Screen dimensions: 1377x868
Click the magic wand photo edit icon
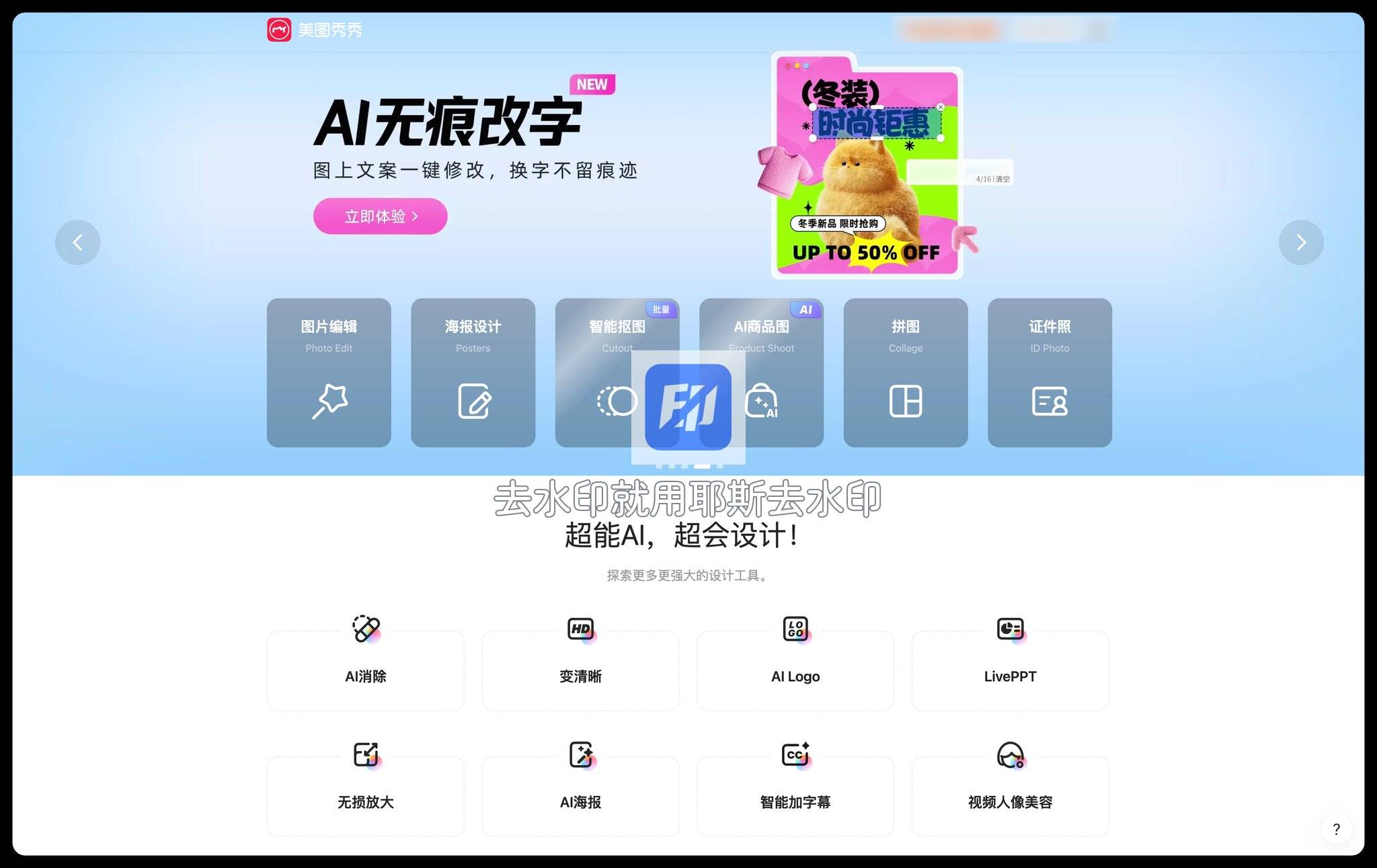(x=329, y=401)
